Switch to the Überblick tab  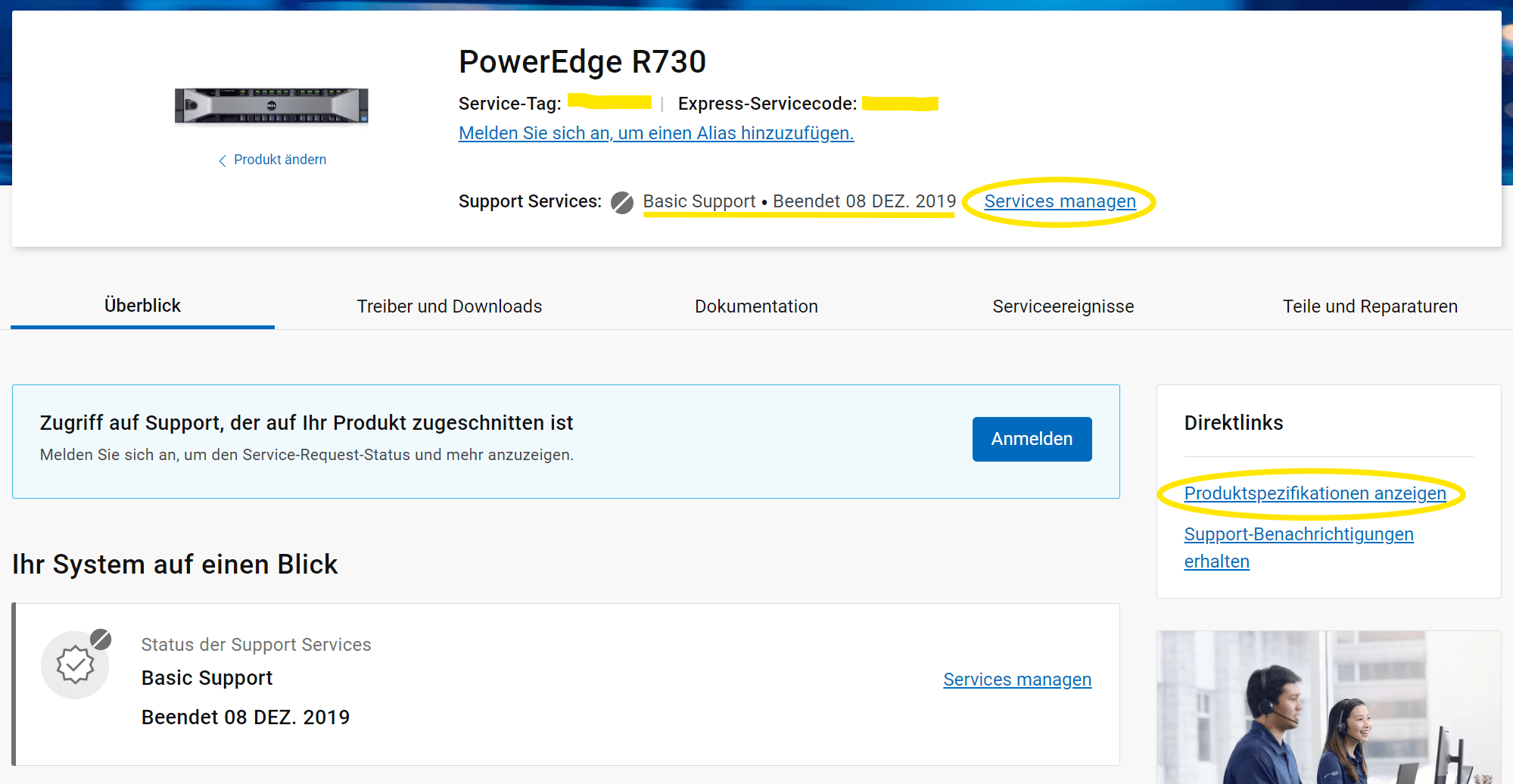tap(142, 306)
